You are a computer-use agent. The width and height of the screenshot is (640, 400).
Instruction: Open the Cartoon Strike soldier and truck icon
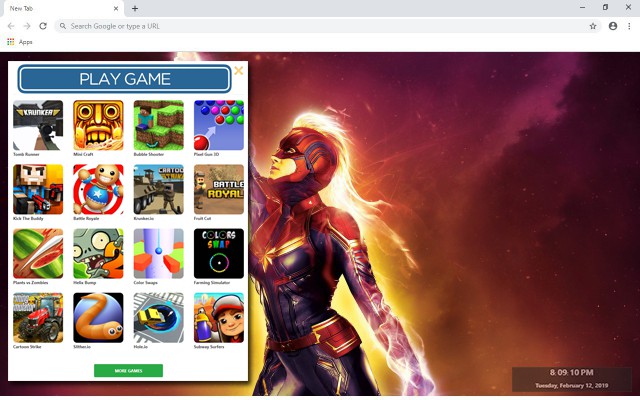pyautogui.click(x=159, y=189)
